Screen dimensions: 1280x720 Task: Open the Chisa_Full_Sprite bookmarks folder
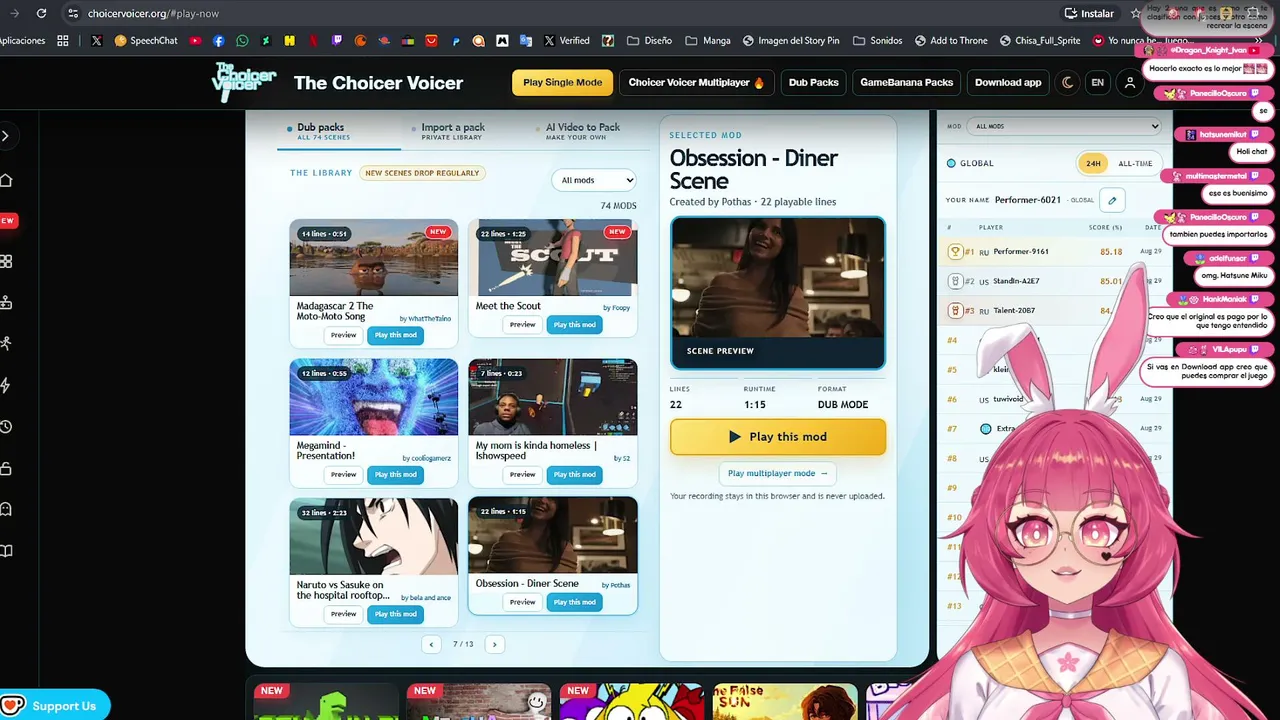coord(1040,41)
